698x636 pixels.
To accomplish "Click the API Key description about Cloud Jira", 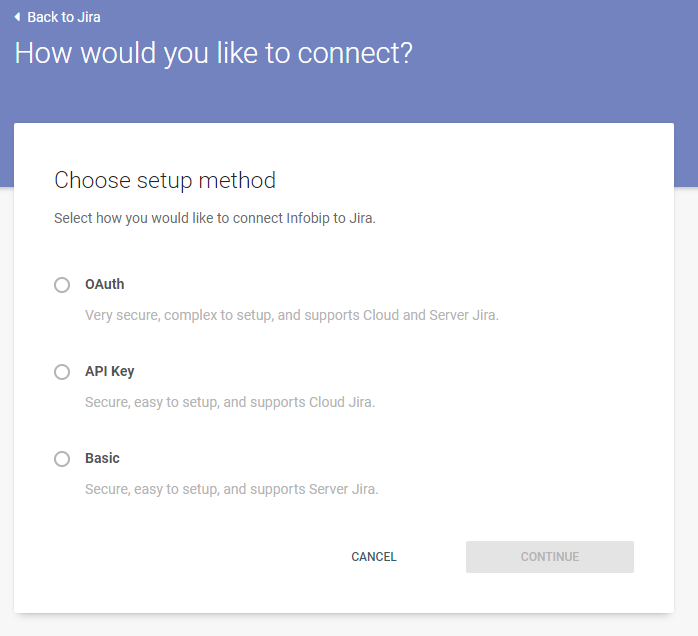I will 230,402.
